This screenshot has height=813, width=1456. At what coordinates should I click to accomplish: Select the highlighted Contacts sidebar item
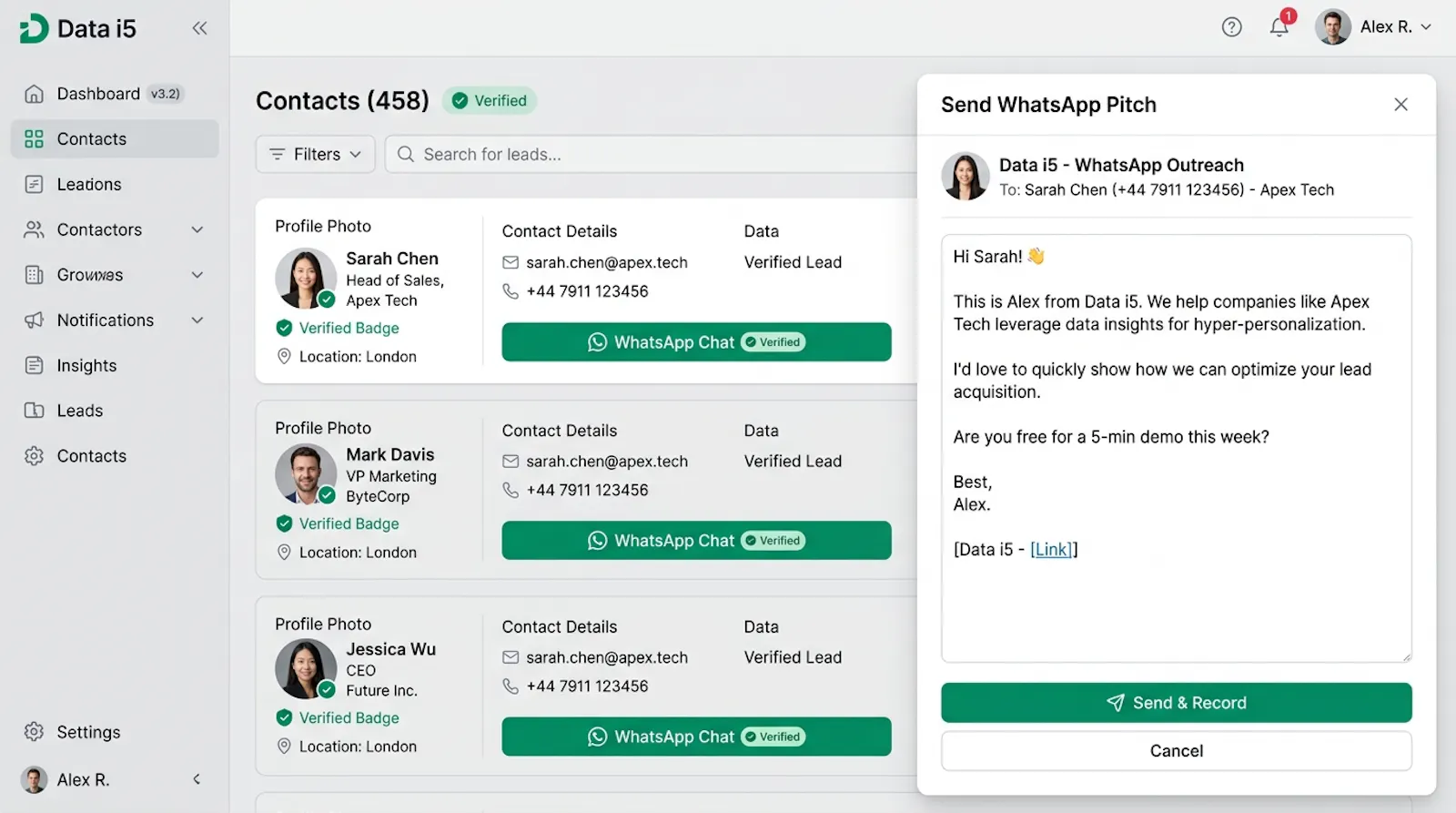[x=115, y=138]
